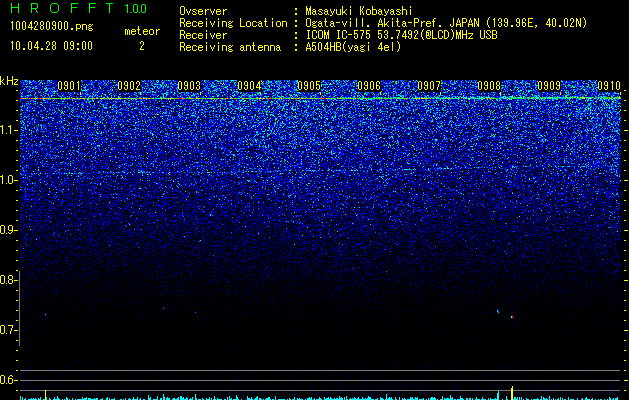Click the 0.8 kHz axis label

pos(7,280)
